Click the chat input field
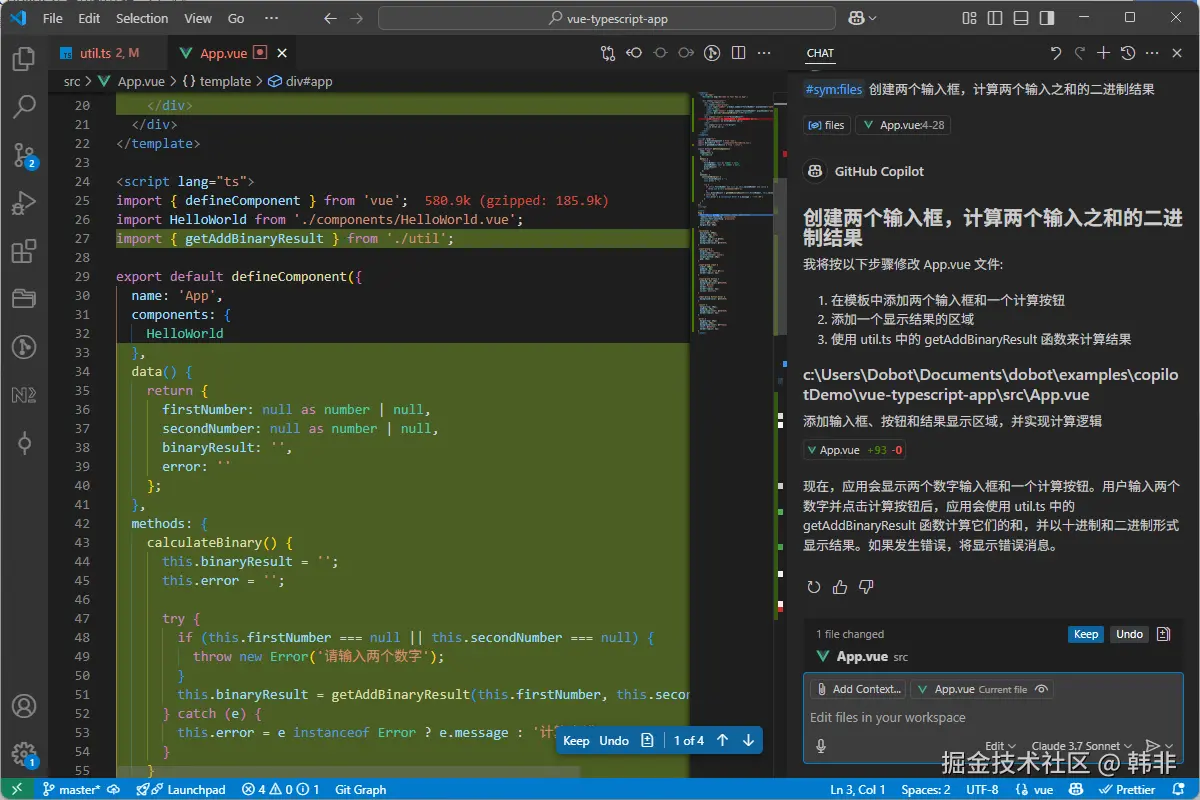 pos(990,717)
